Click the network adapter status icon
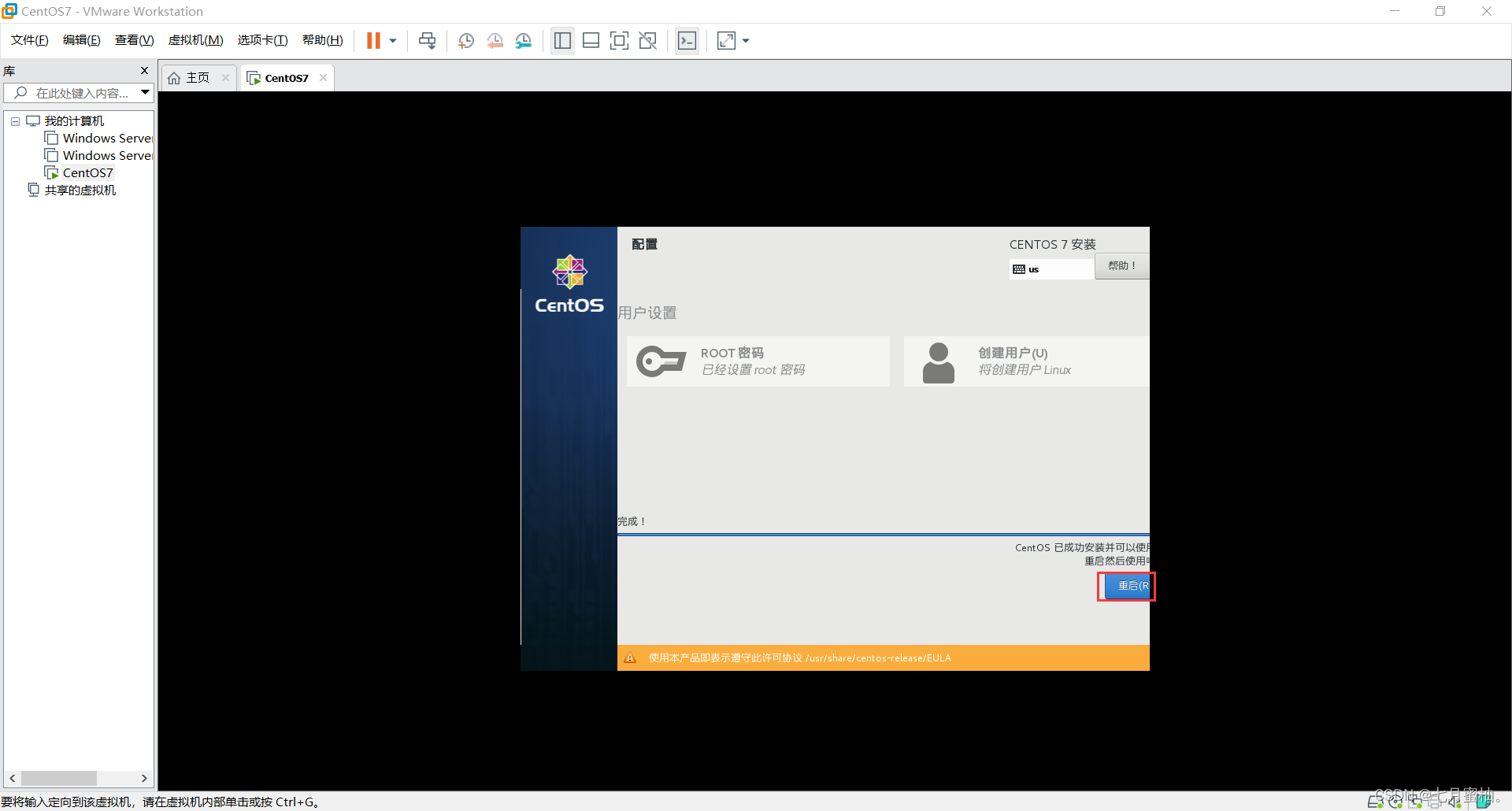1512x811 pixels. 1415,802
